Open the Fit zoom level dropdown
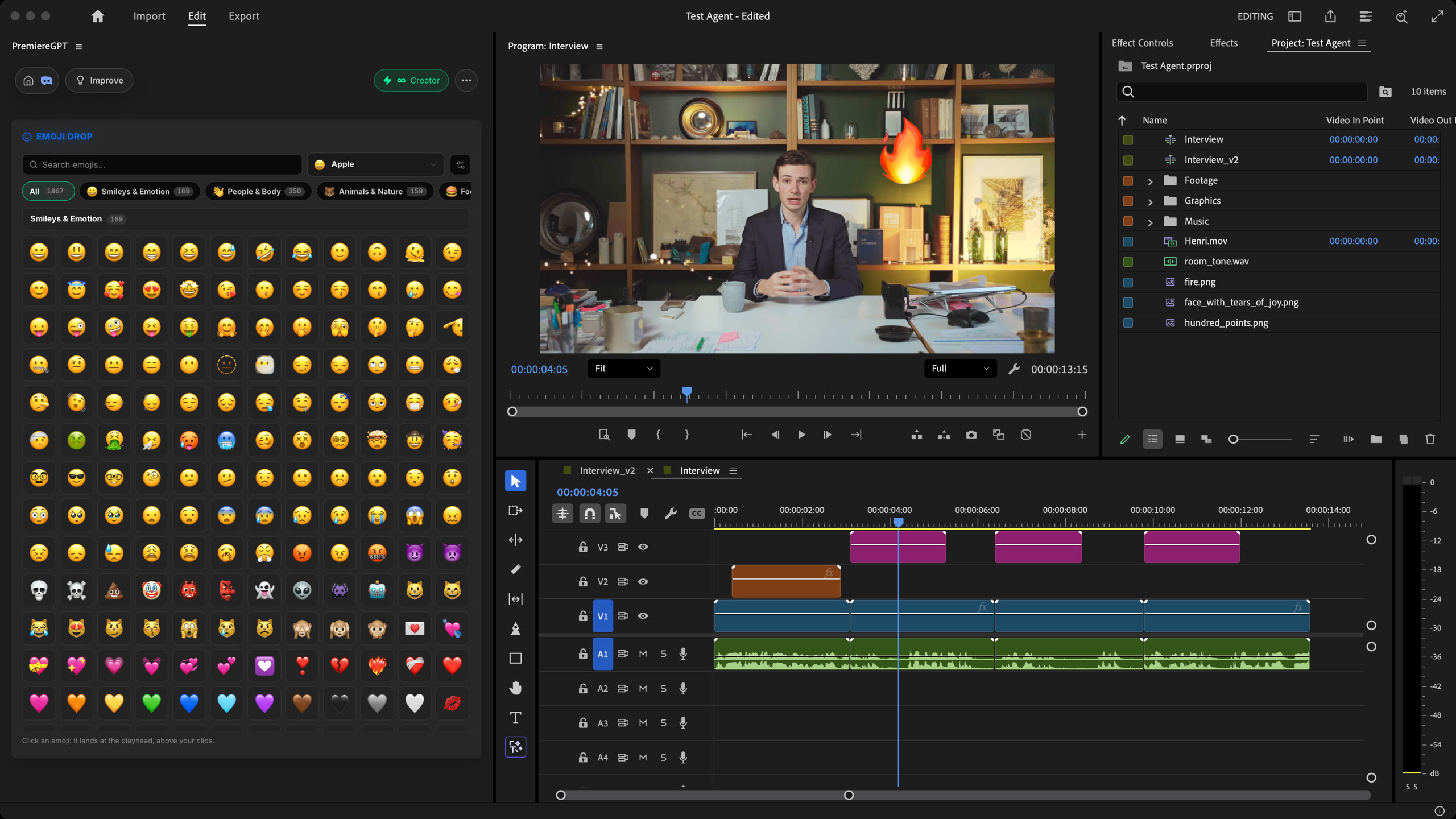The image size is (1456, 819). coord(624,369)
